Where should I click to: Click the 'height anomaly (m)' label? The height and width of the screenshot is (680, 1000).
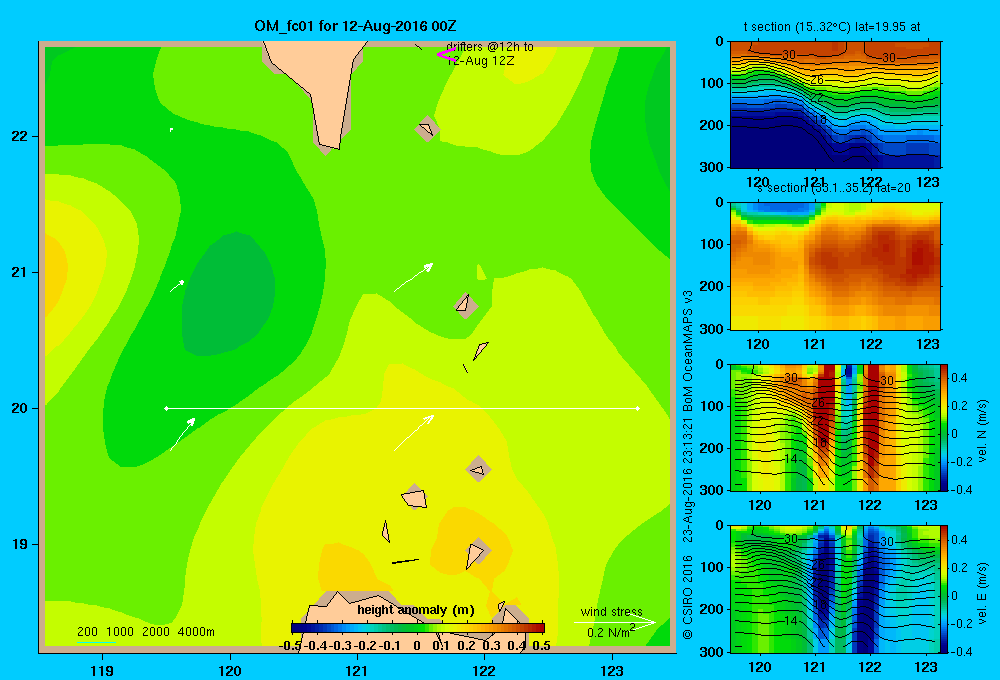[x=416, y=610]
